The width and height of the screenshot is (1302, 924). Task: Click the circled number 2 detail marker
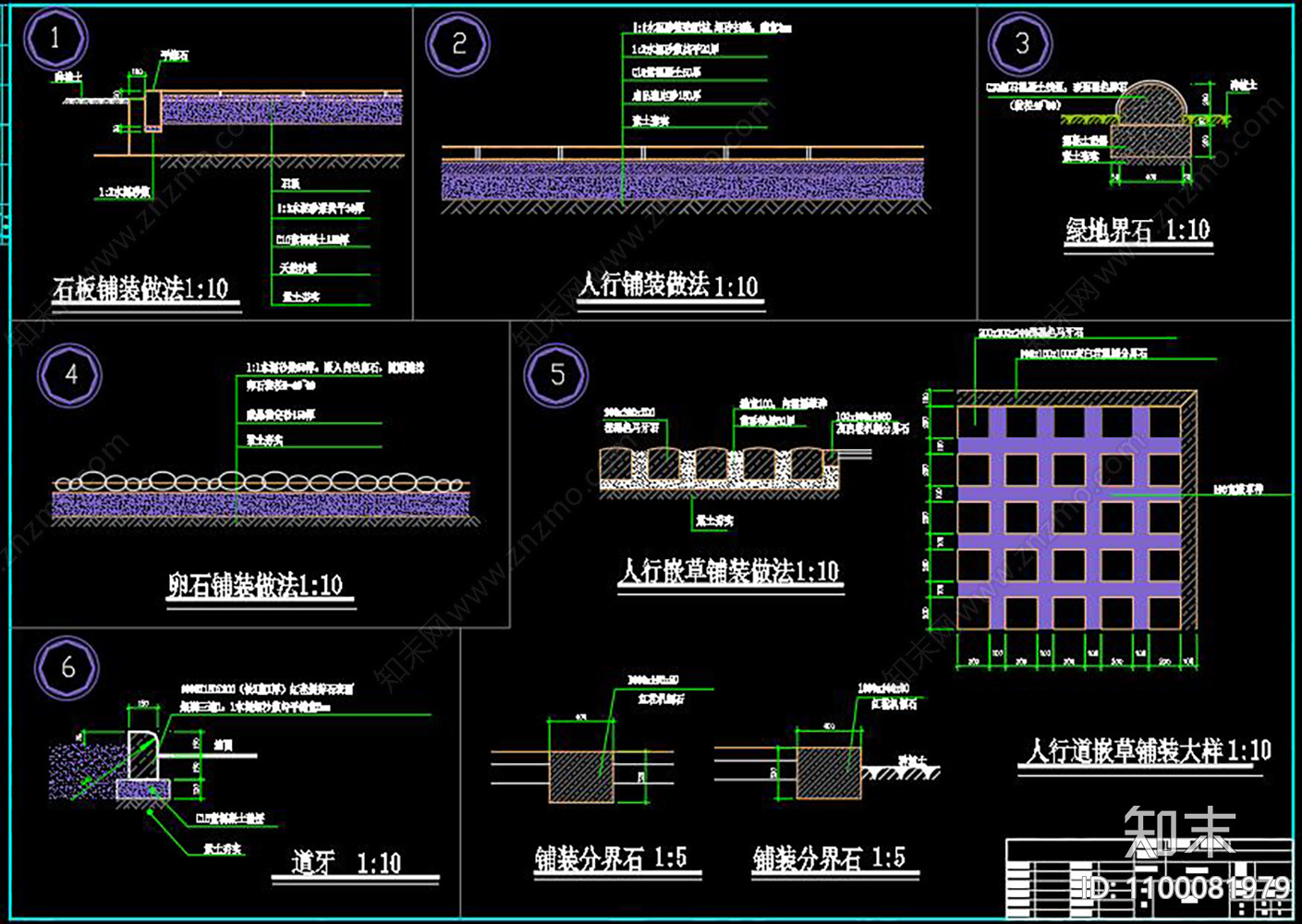click(x=458, y=43)
